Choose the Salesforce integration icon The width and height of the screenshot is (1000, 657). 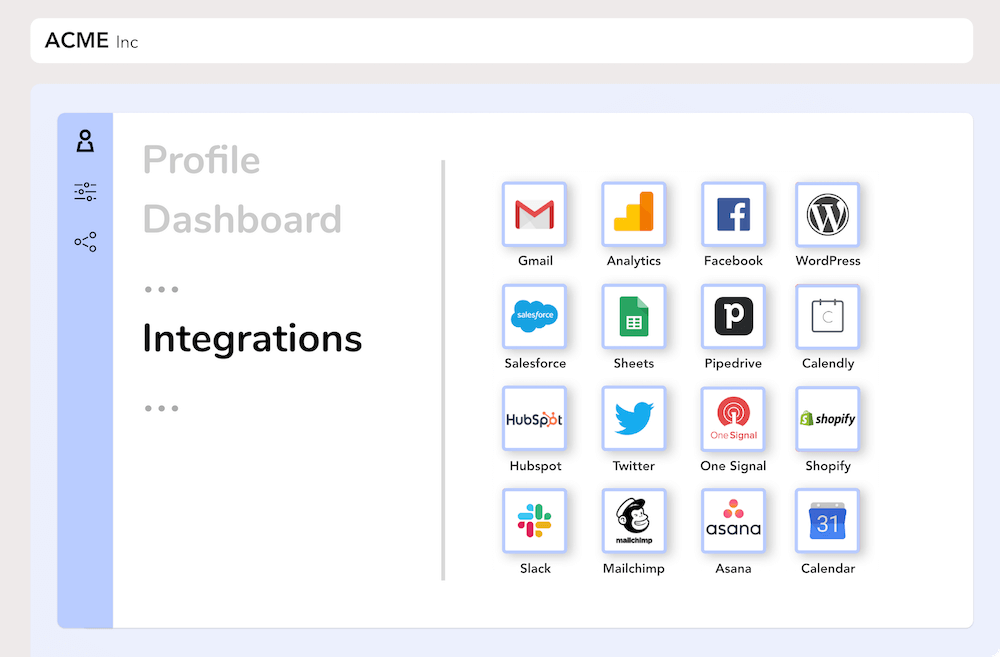click(534, 316)
